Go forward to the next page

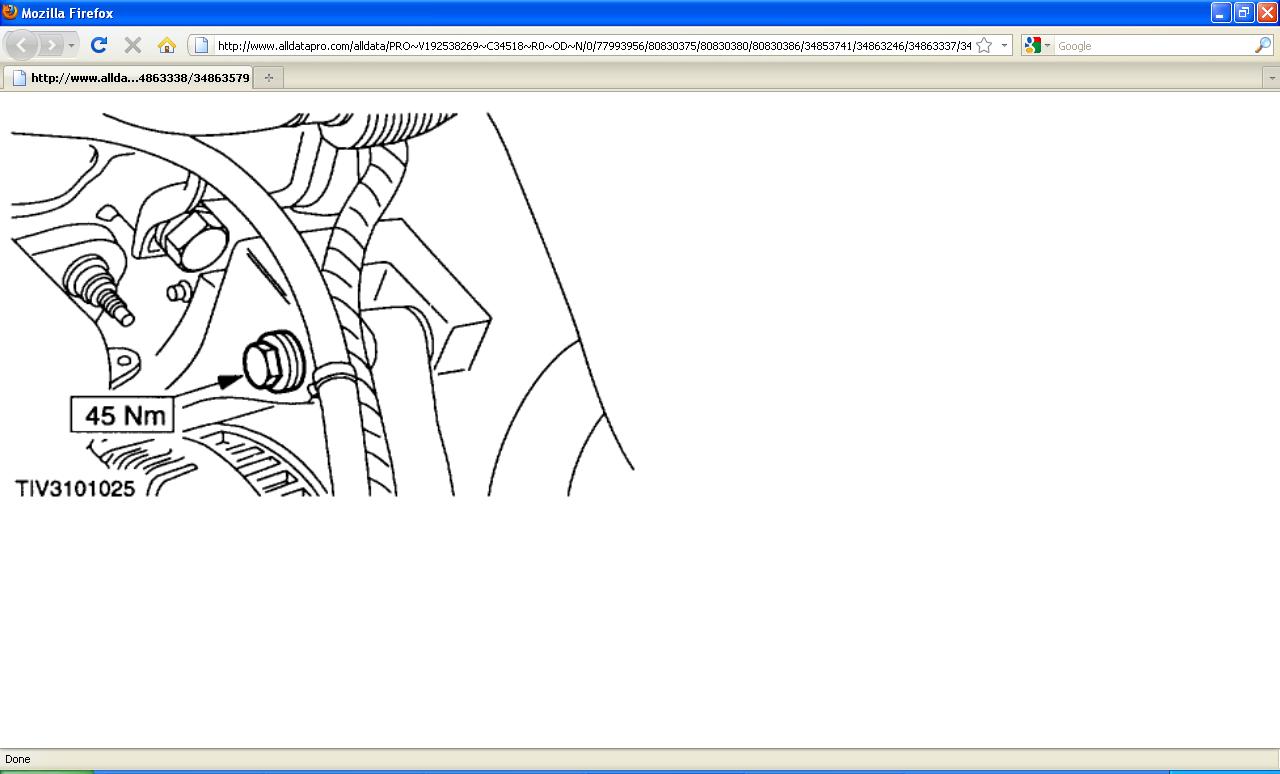(x=51, y=45)
